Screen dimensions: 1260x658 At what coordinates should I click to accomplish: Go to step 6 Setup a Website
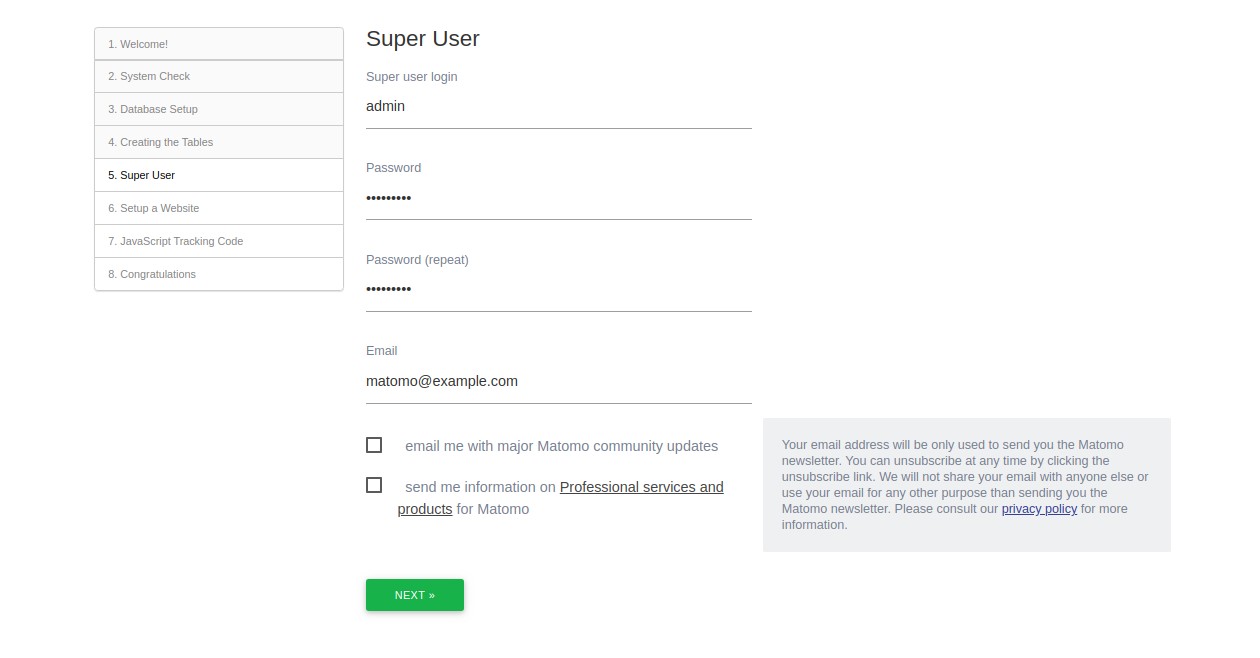(219, 209)
